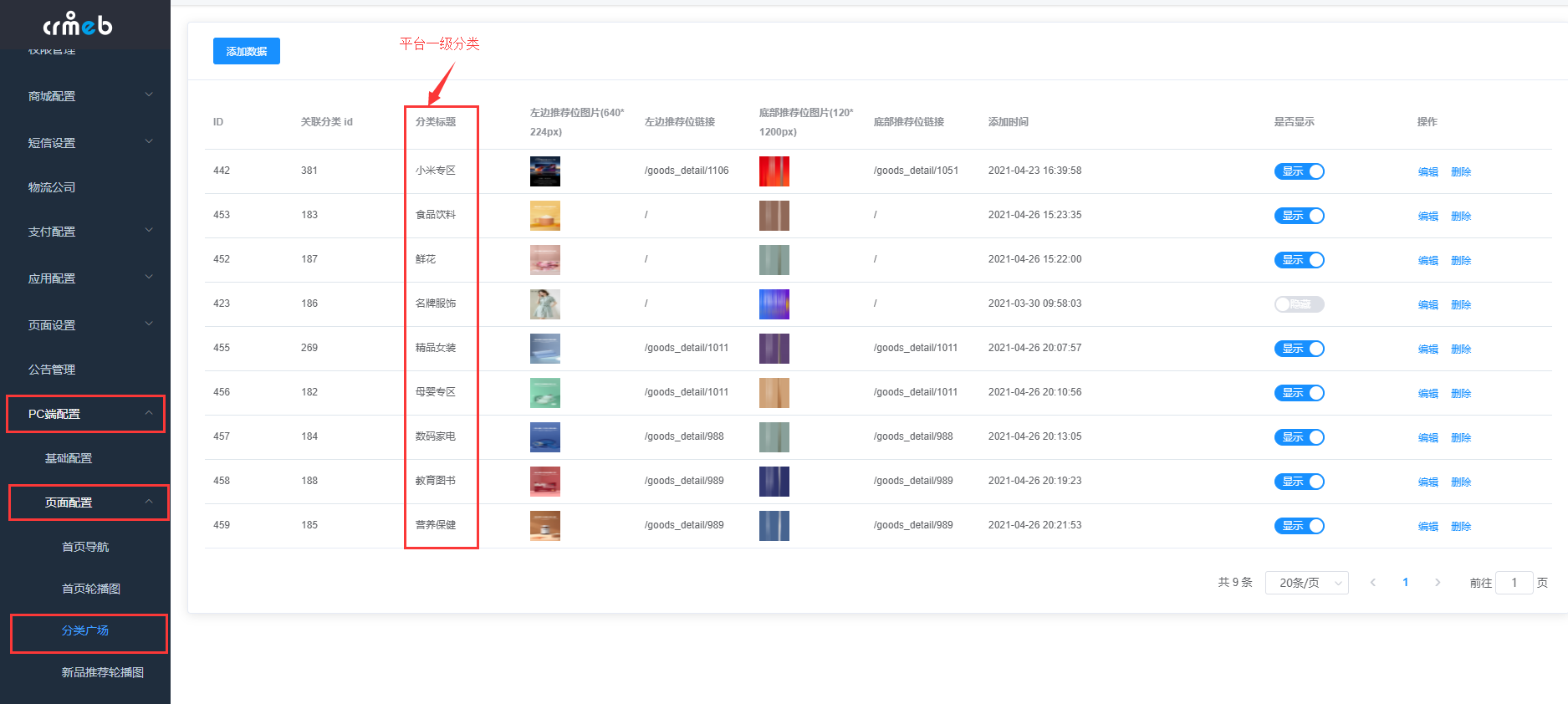Edit the 小米专区 row
1568x704 pixels.
(x=1428, y=172)
